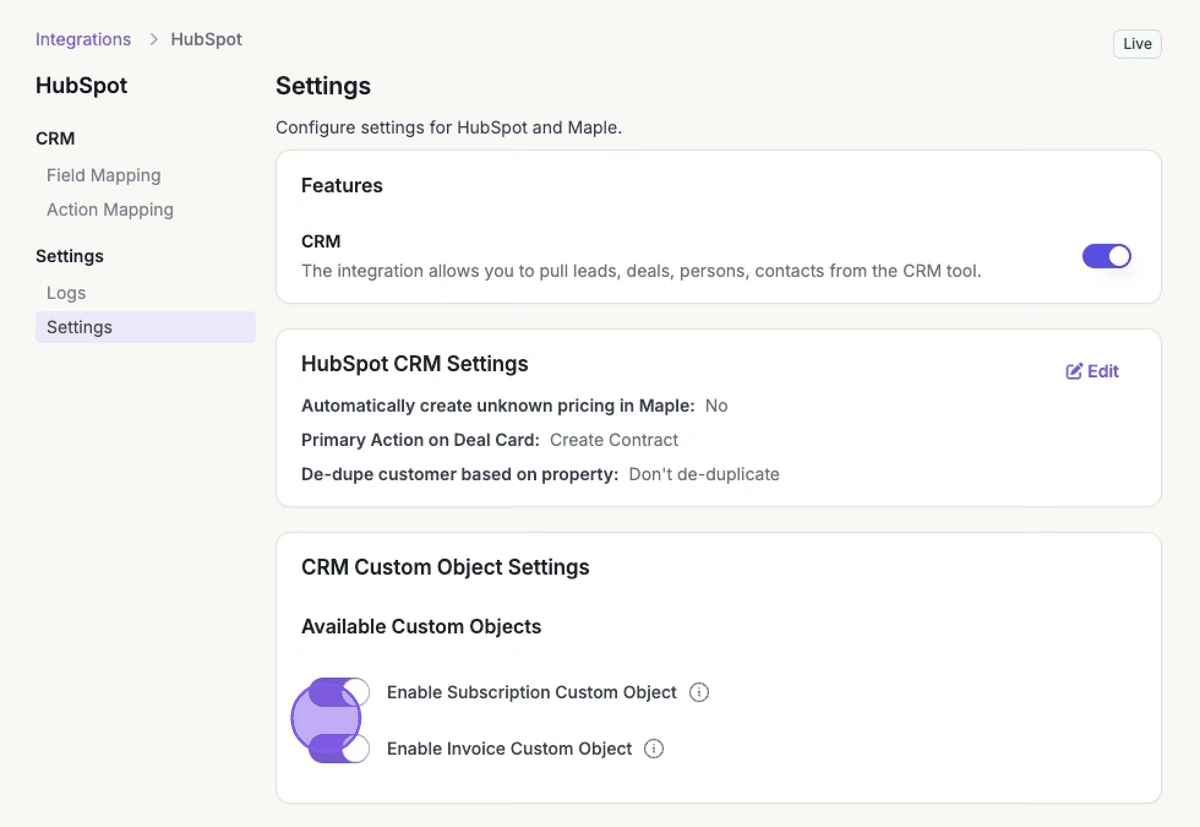Open Action Mapping in the sidebar
Image resolution: width=1200 pixels, height=827 pixels.
(110, 210)
